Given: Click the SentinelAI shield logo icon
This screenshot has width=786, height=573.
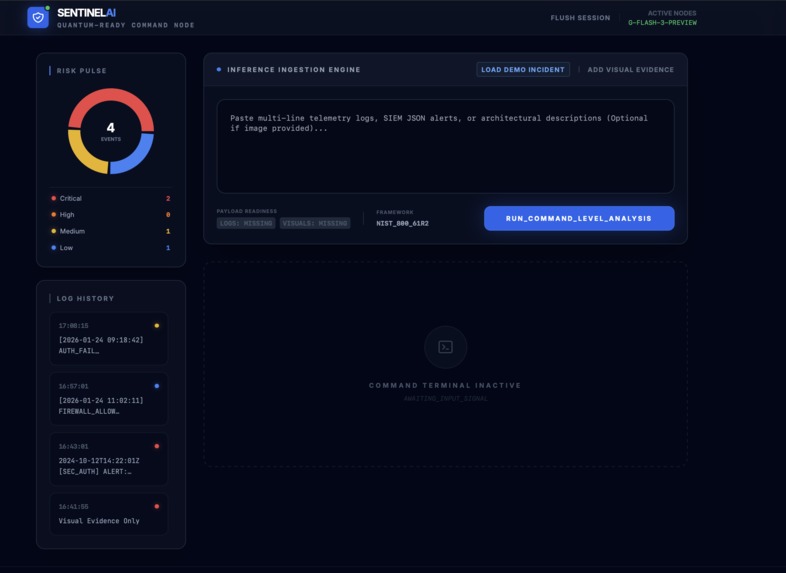Looking at the screenshot, I should (x=38, y=18).
